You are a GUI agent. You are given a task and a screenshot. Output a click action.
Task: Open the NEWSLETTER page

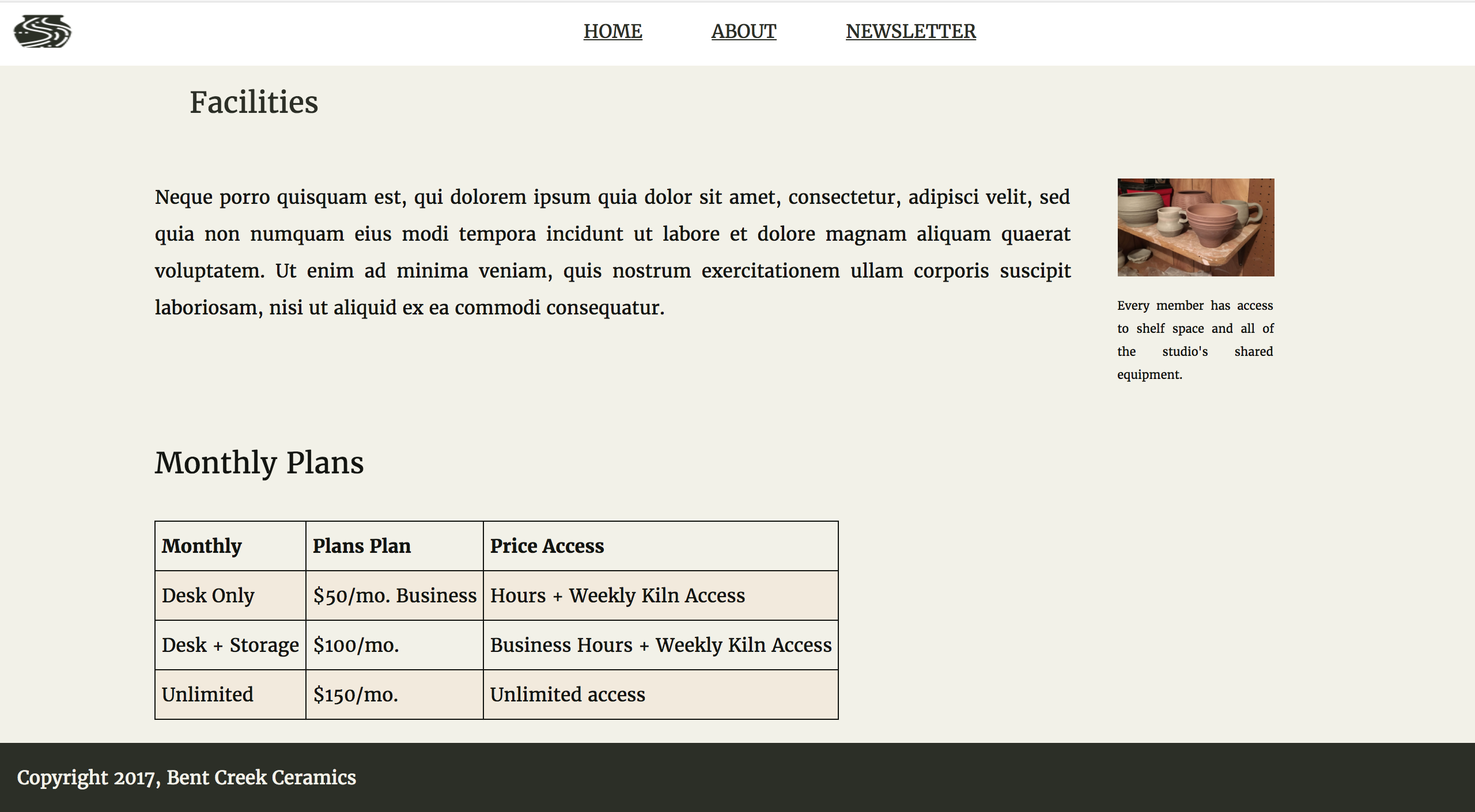(x=910, y=32)
